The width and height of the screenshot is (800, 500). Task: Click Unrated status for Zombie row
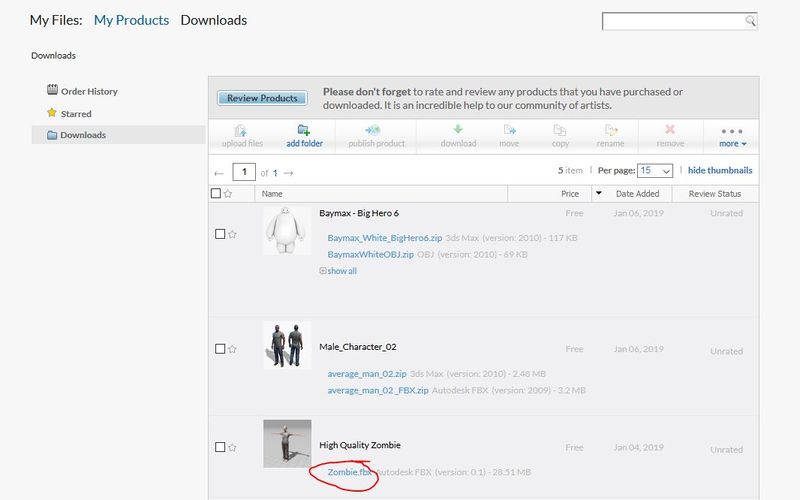click(x=727, y=449)
